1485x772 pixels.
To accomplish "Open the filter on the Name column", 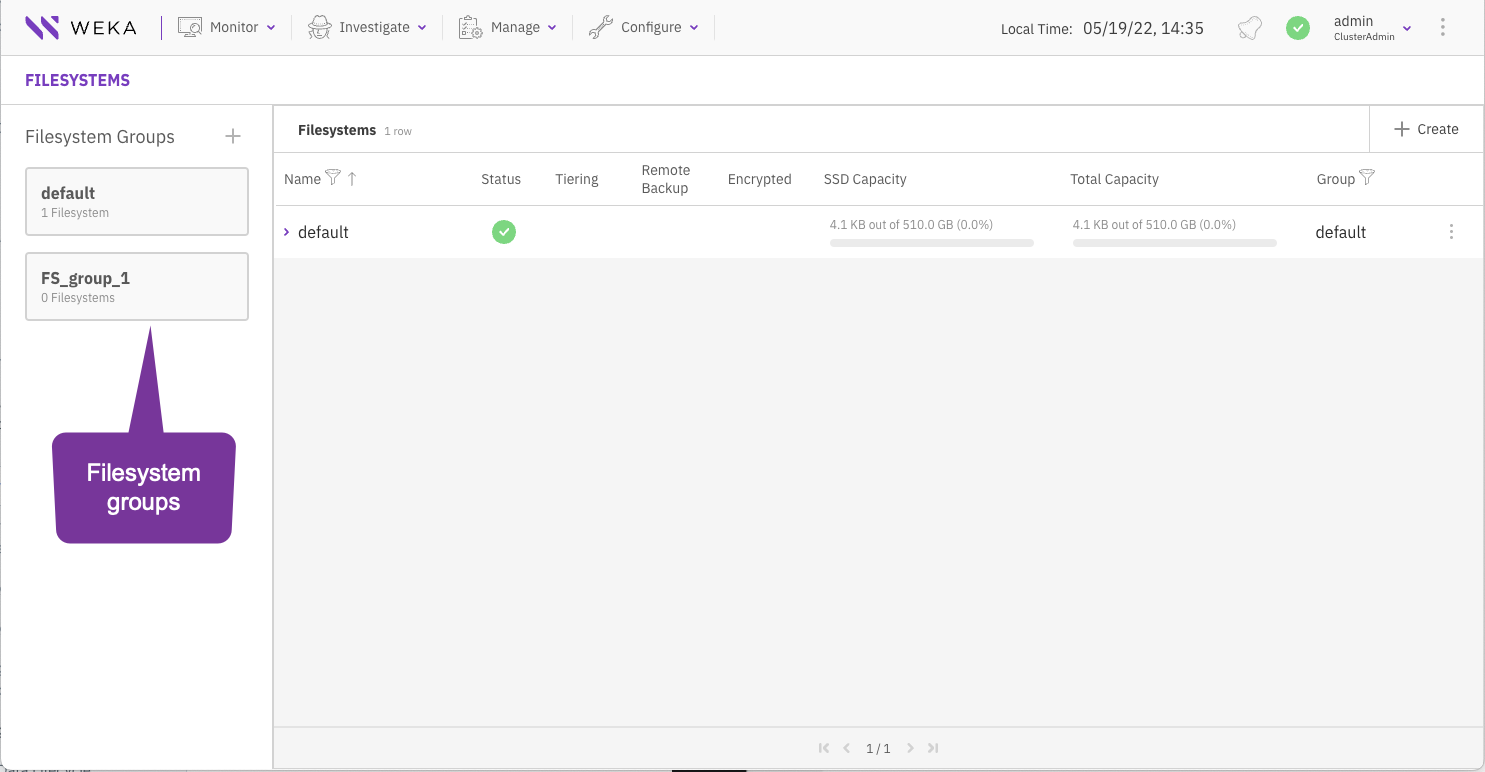I will [335, 178].
